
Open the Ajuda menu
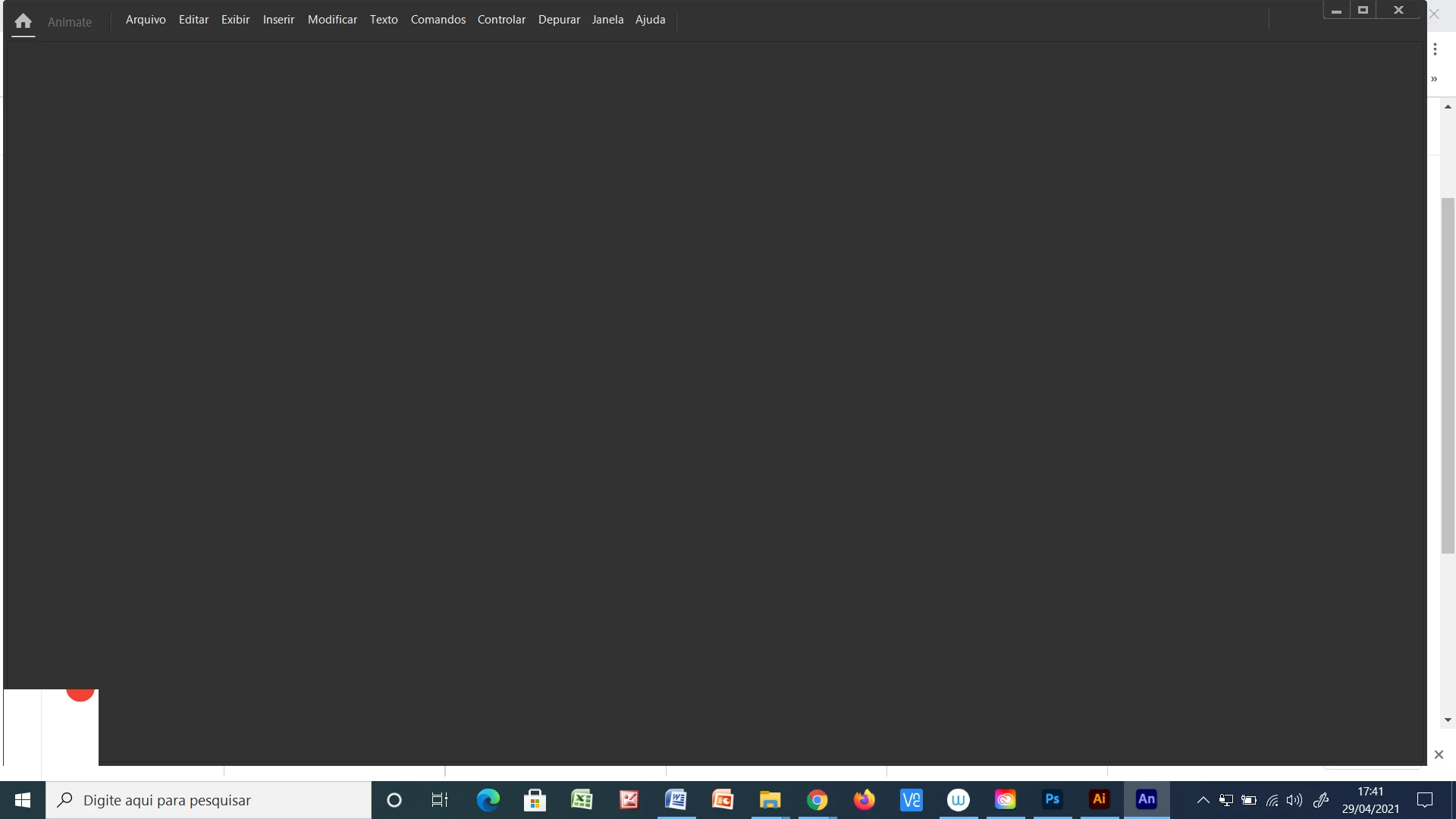tap(650, 20)
